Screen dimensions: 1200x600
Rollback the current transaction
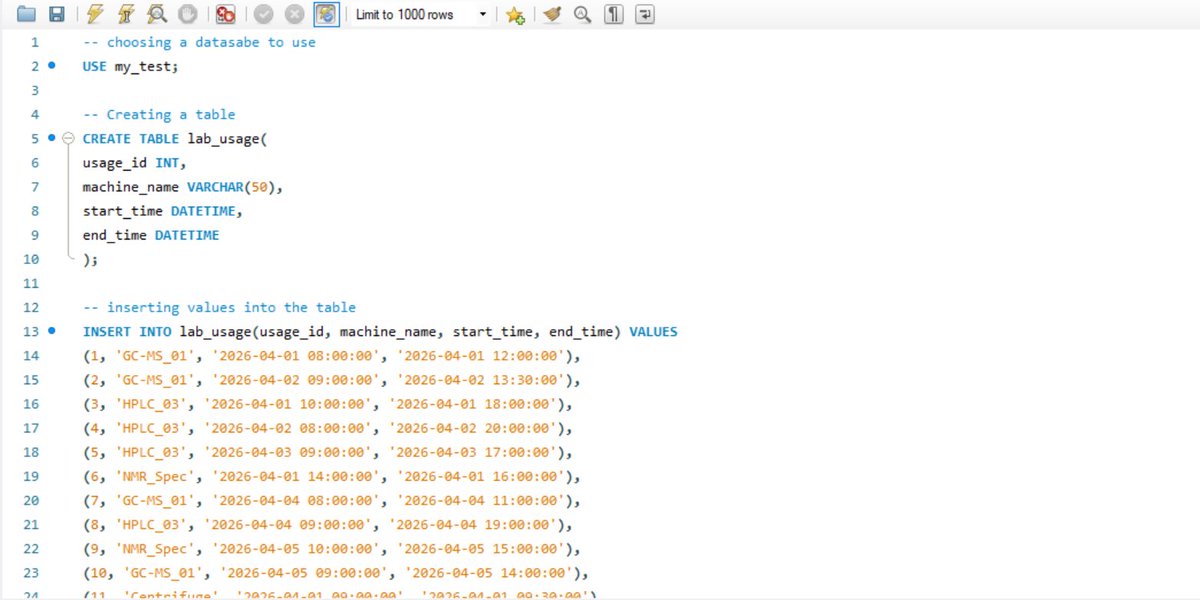coord(294,14)
